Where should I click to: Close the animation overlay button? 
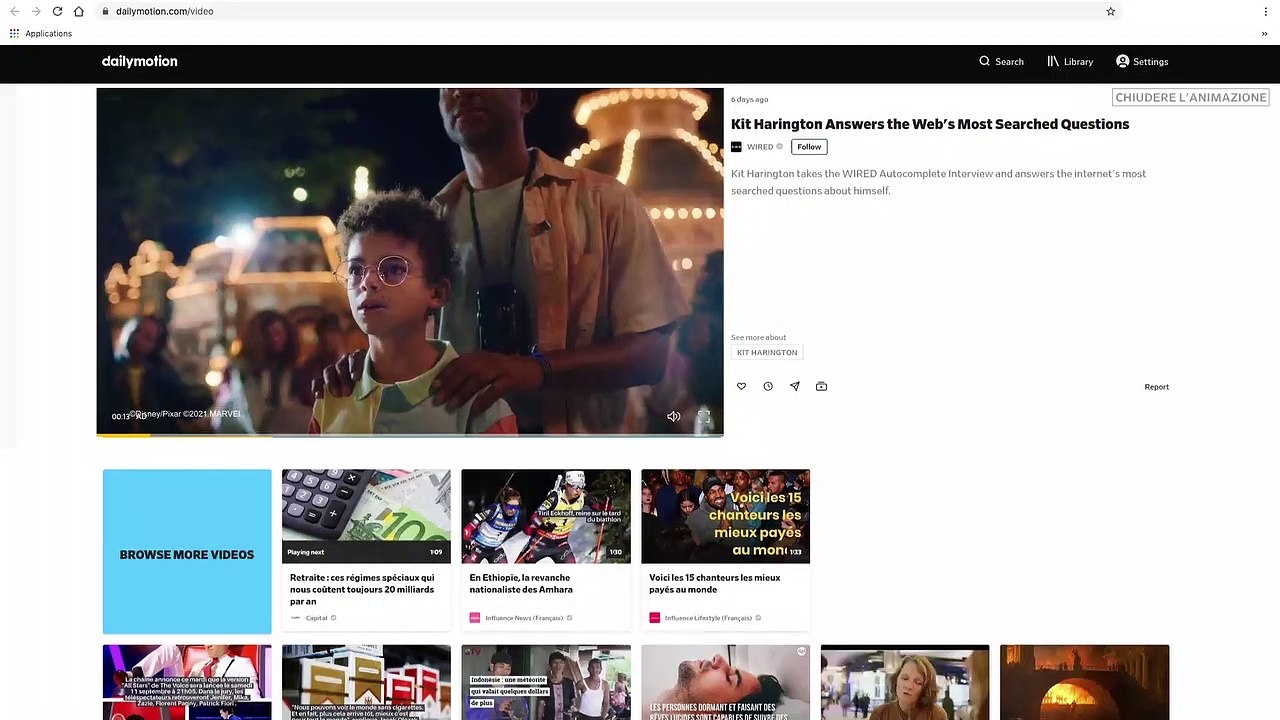click(1191, 97)
